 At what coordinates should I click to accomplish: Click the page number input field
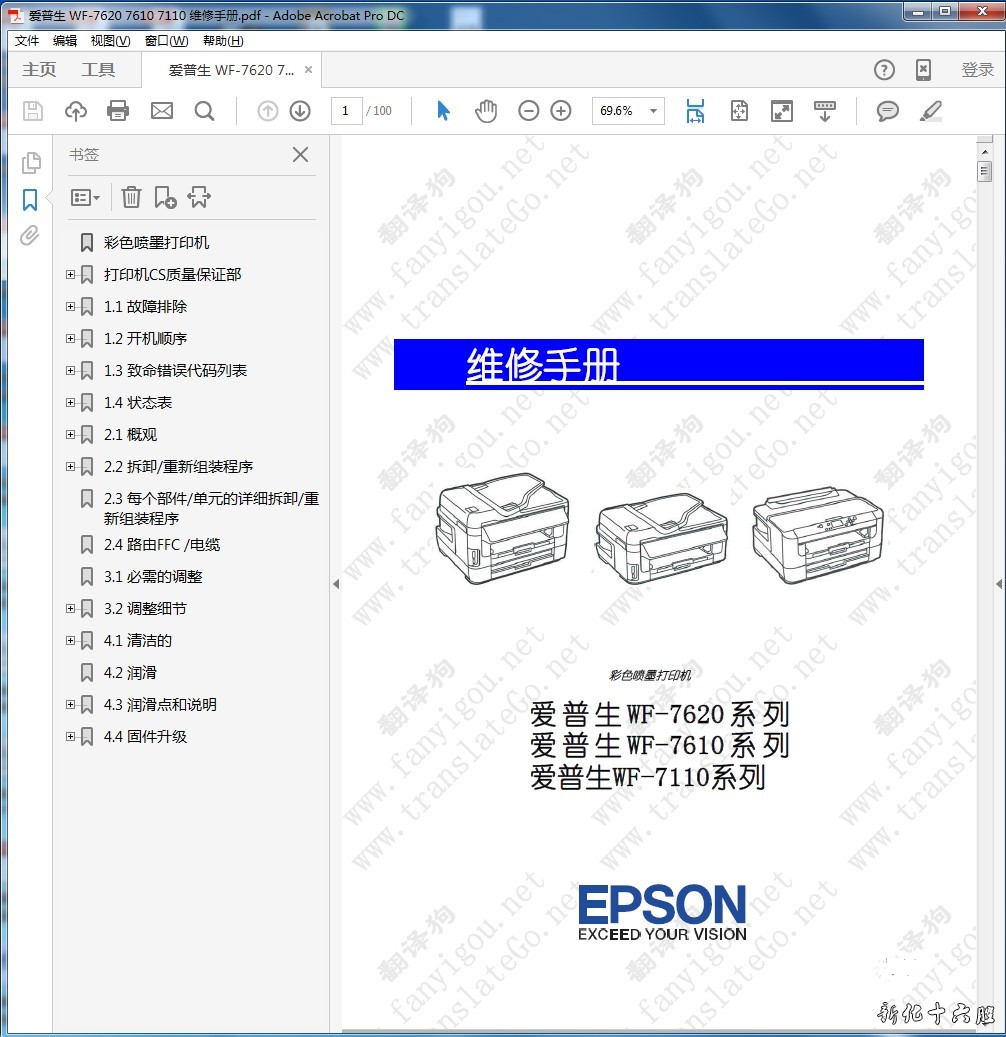click(345, 111)
